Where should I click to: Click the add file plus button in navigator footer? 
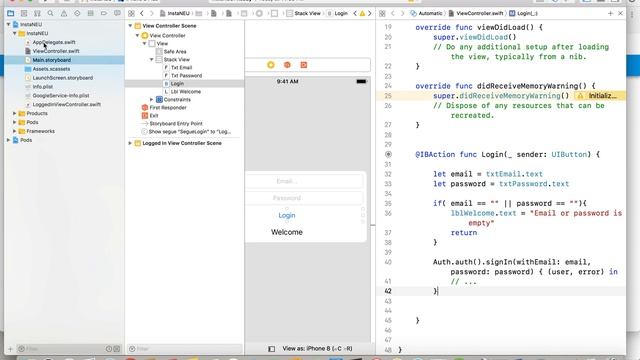point(10,349)
